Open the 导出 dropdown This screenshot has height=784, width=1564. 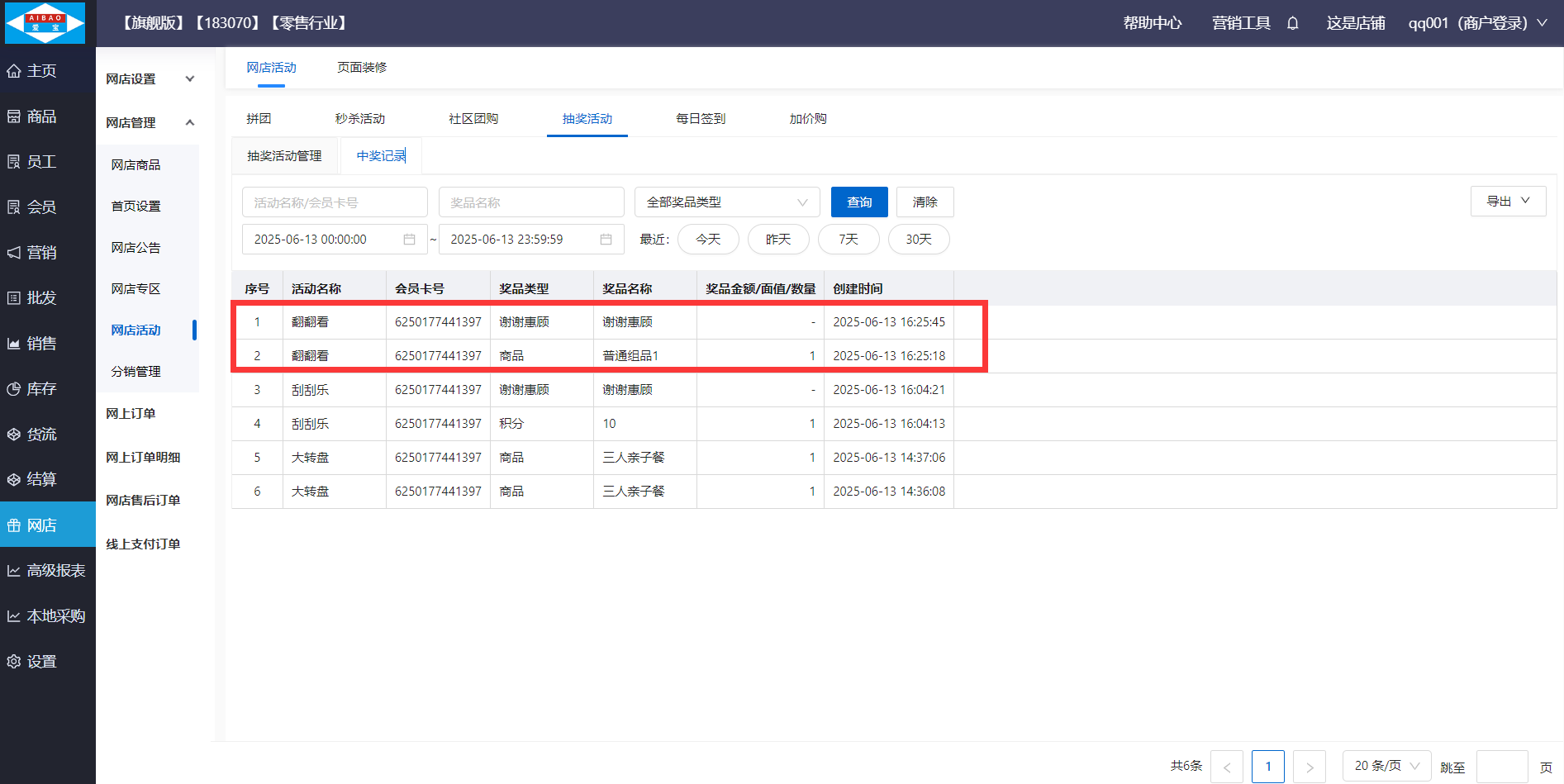(x=1508, y=202)
